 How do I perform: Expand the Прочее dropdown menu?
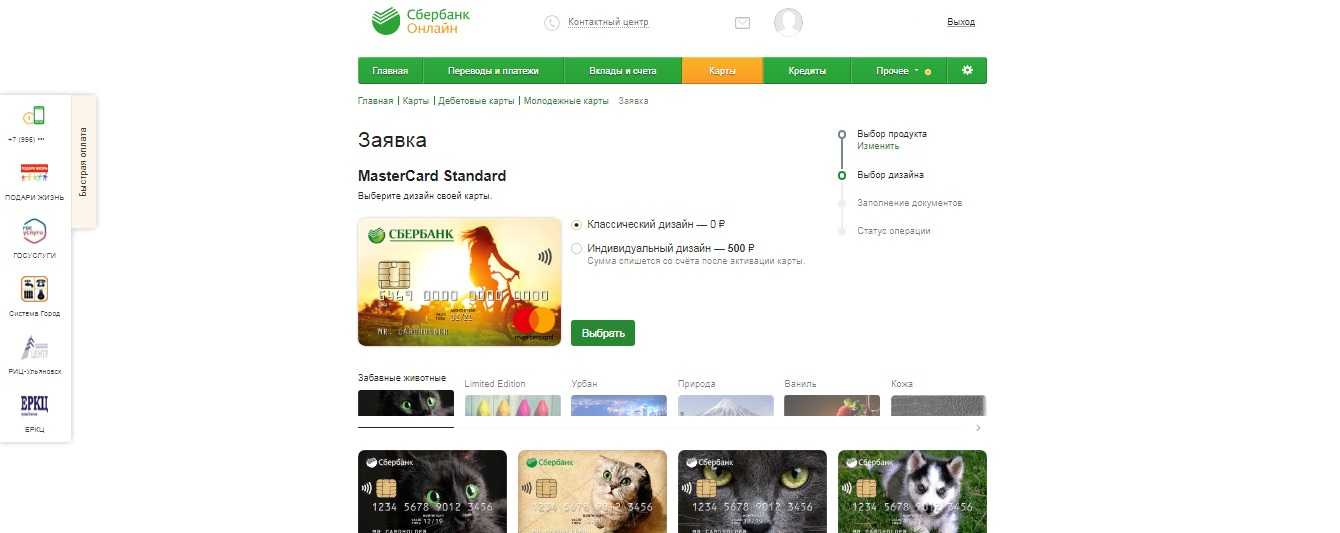pyautogui.click(x=899, y=71)
